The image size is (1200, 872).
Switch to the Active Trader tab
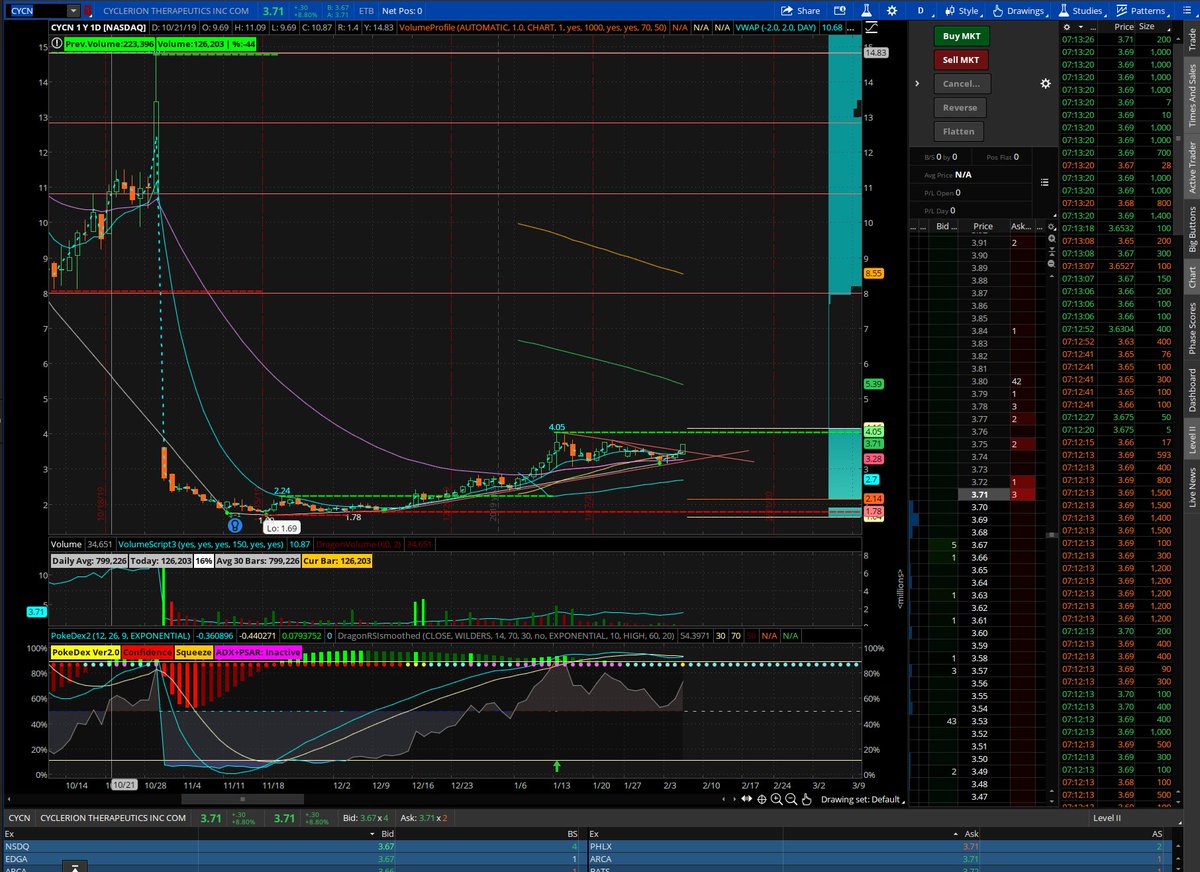click(x=1191, y=167)
